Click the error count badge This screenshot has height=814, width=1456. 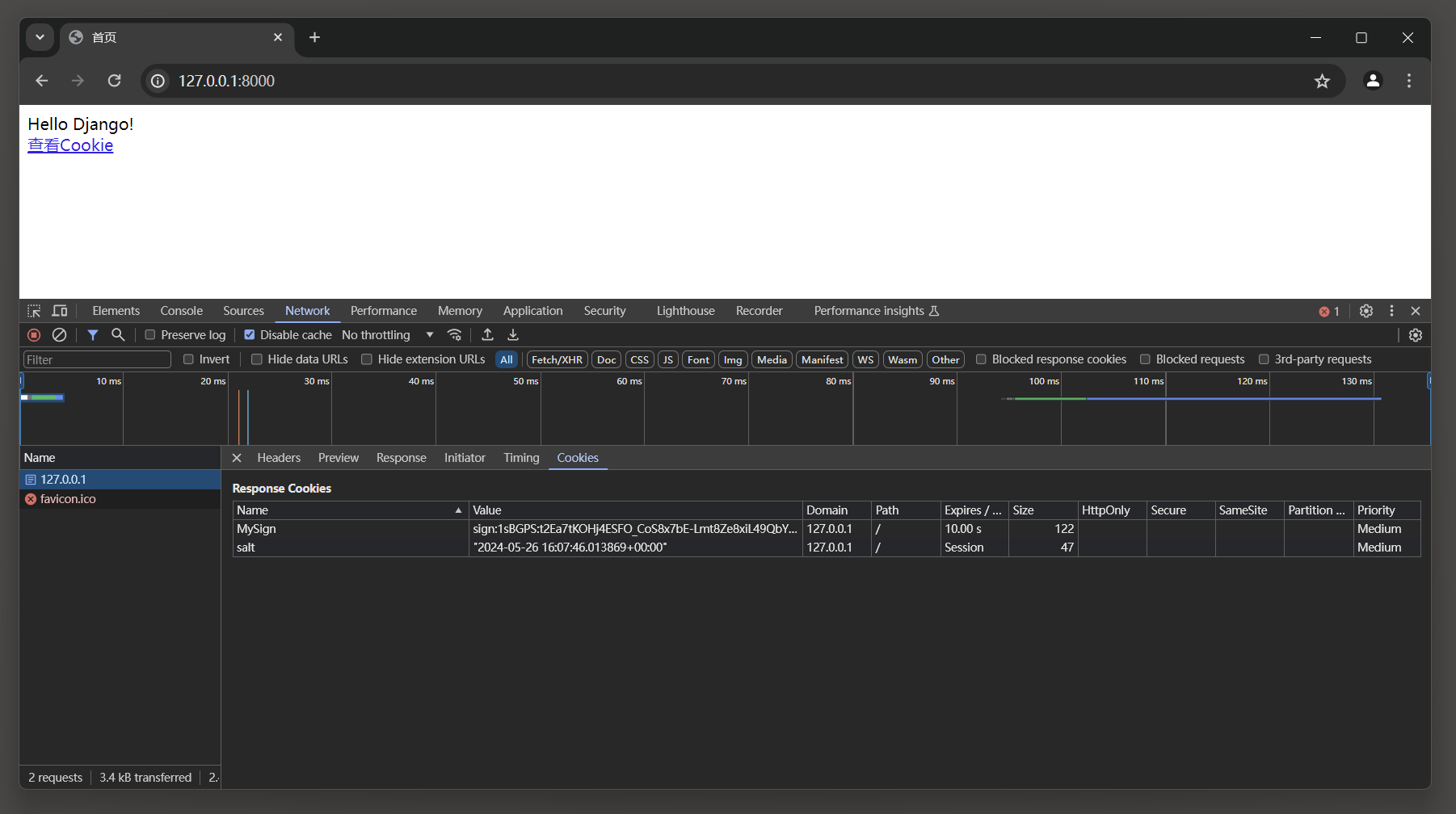pyautogui.click(x=1329, y=312)
